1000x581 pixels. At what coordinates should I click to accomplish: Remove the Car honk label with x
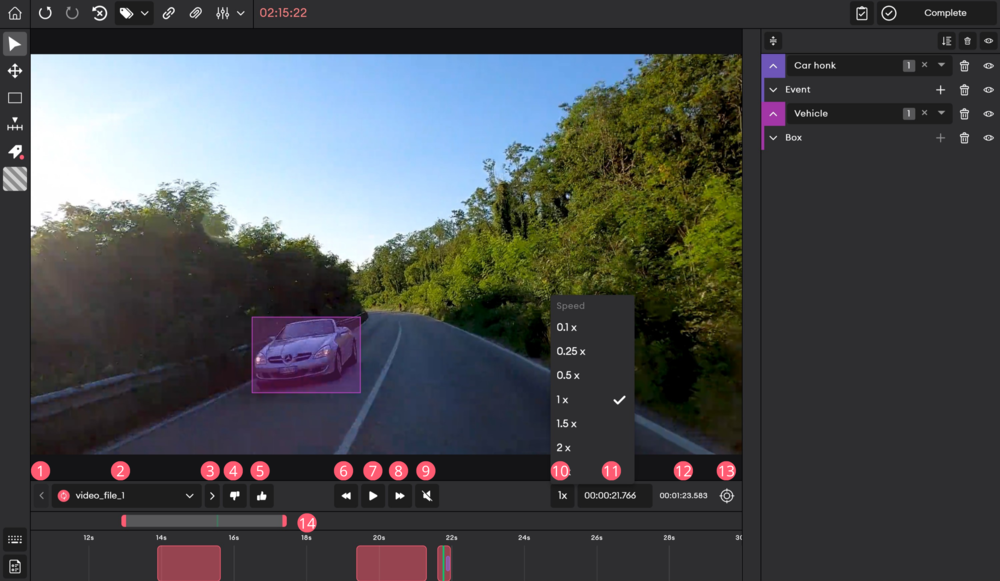tap(924, 65)
